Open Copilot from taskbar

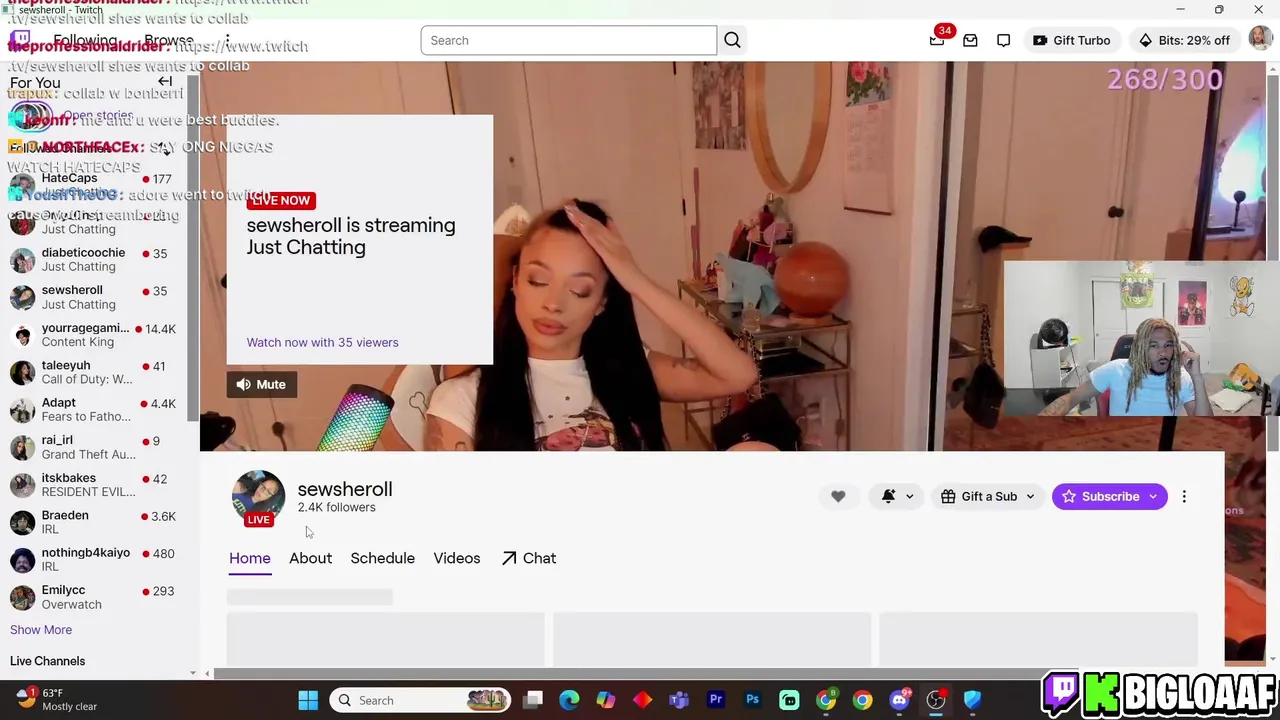coord(606,700)
